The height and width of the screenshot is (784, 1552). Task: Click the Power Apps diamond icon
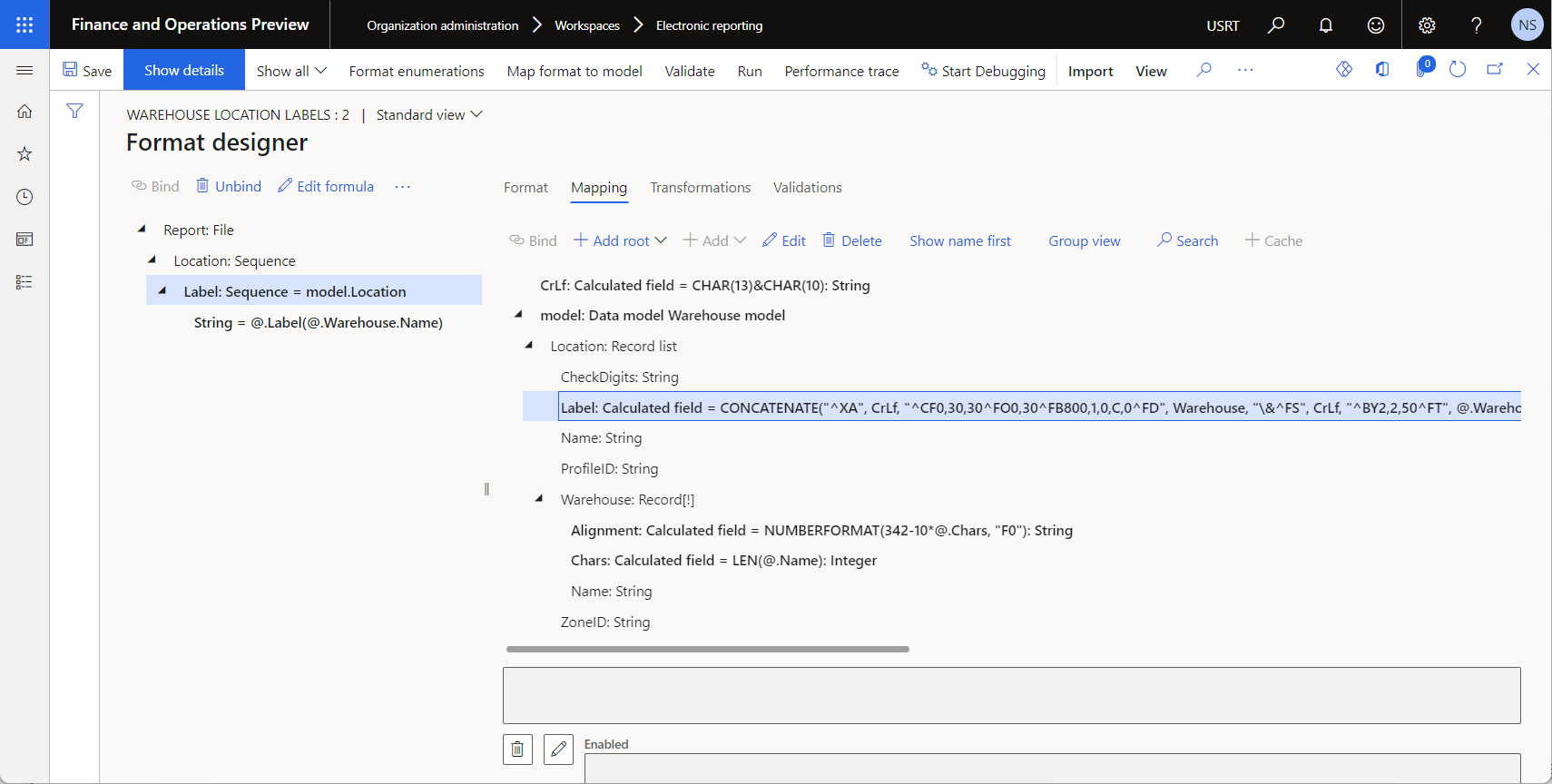click(x=1344, y=69)
